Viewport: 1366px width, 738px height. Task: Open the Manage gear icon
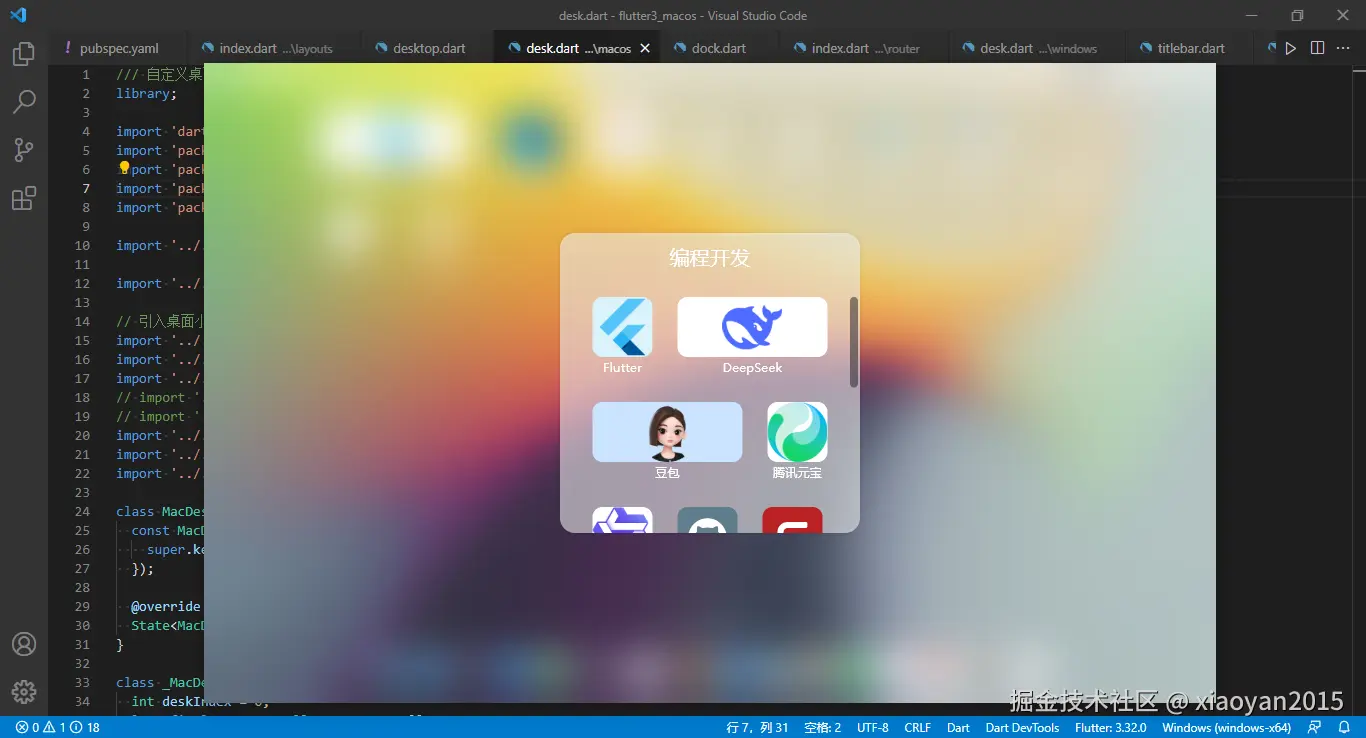[24, 691]
